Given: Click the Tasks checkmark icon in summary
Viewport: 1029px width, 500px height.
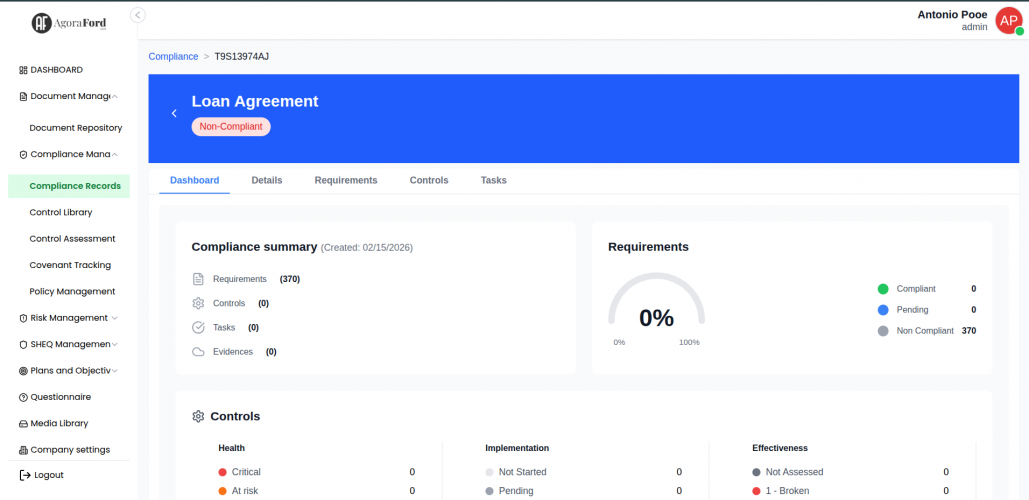Looking at the screenshot, I should click(x=198, y=327).
